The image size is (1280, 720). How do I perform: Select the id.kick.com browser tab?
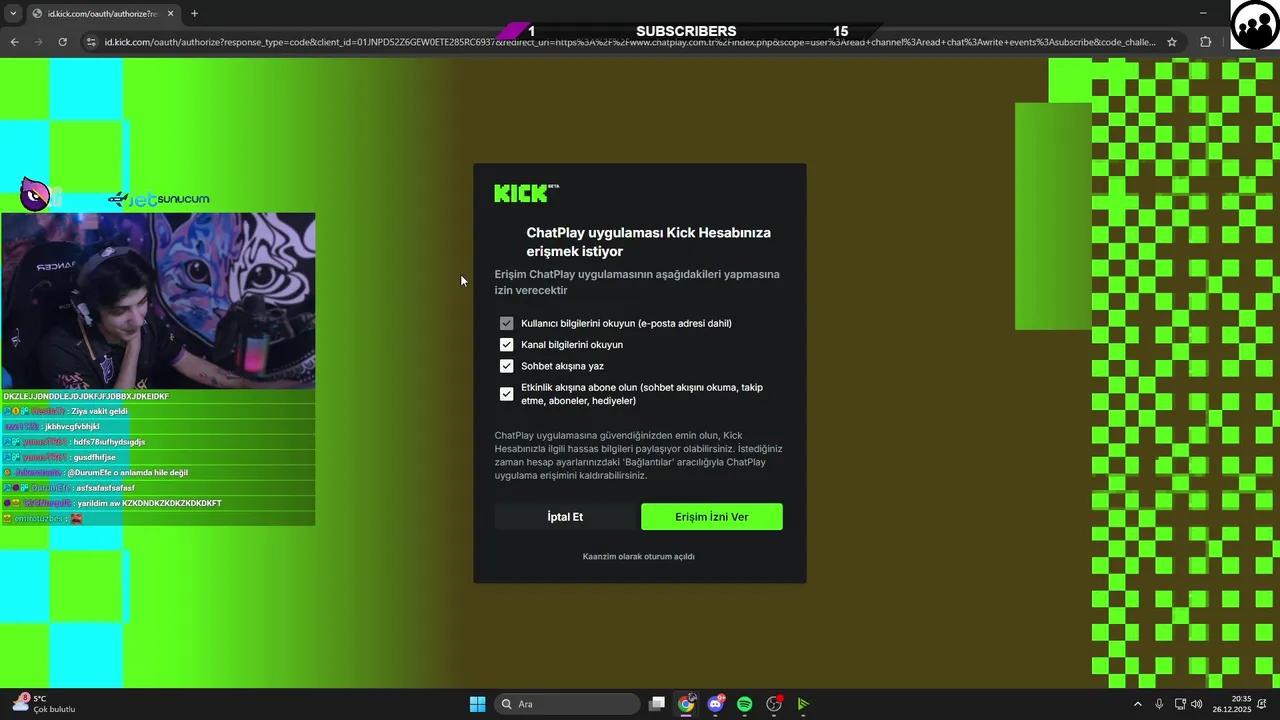pyautogui.click(x=103, y=14)
